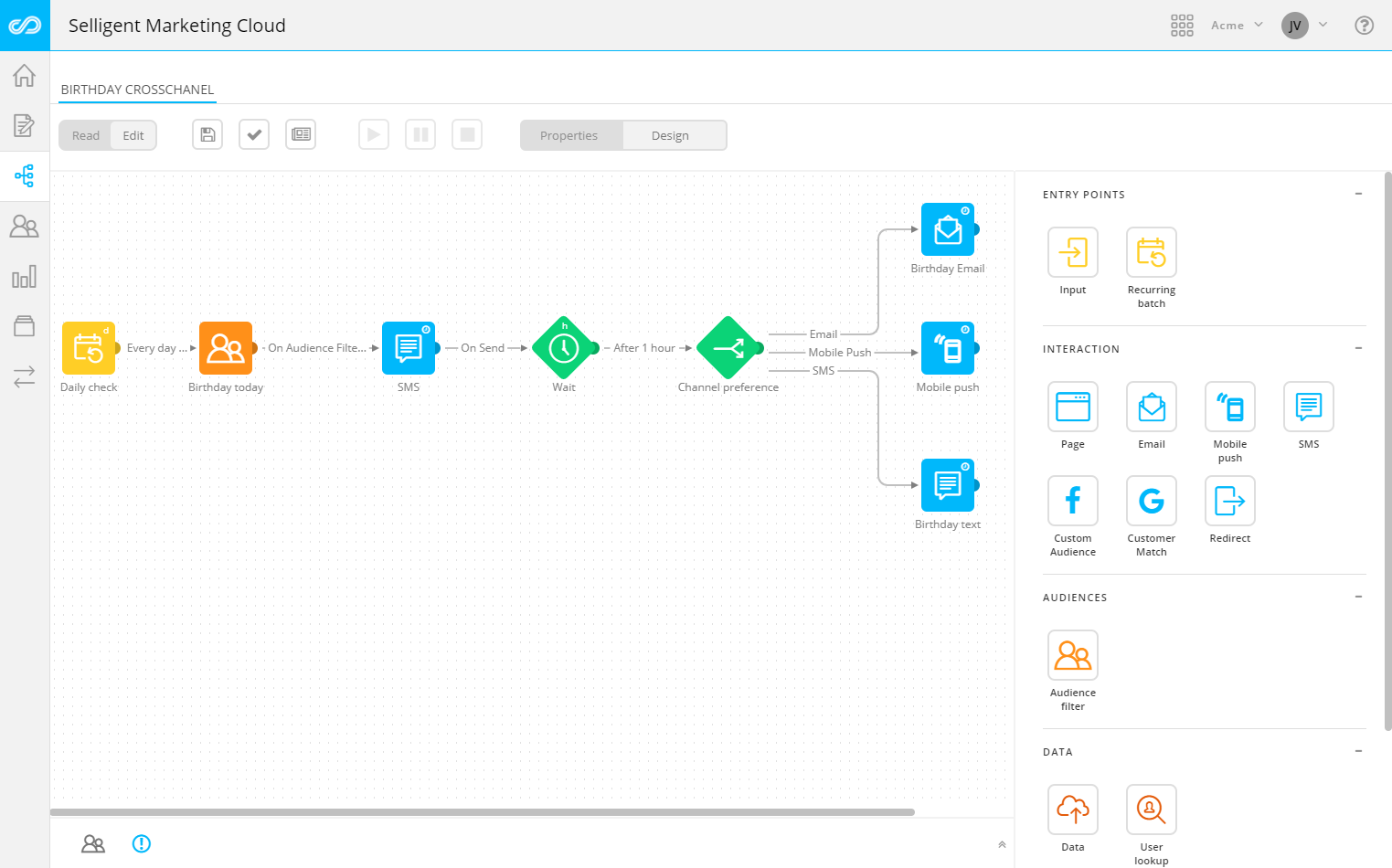Select the Page interaction component
Viewport: 1392px width, 868px height.
tap(1072, 407)
